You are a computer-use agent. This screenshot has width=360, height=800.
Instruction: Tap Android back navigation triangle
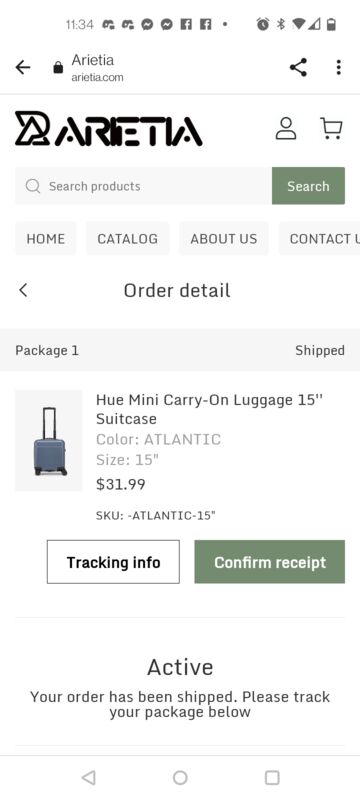click(x=89, y=778)
